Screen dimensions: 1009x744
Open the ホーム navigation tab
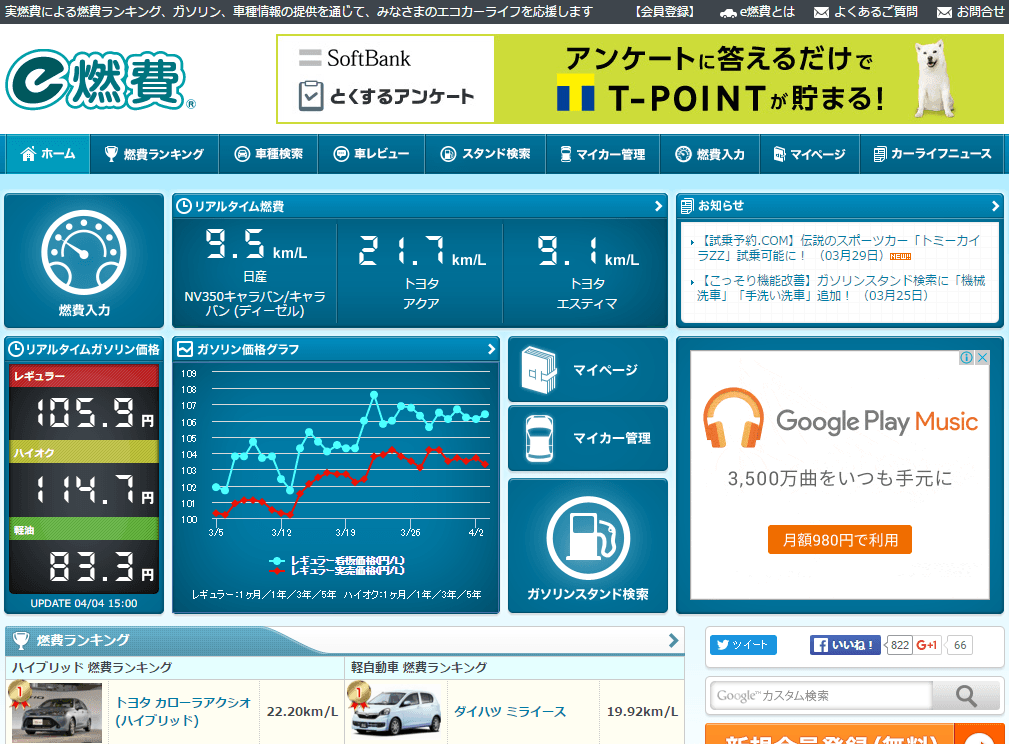[48, 154]
